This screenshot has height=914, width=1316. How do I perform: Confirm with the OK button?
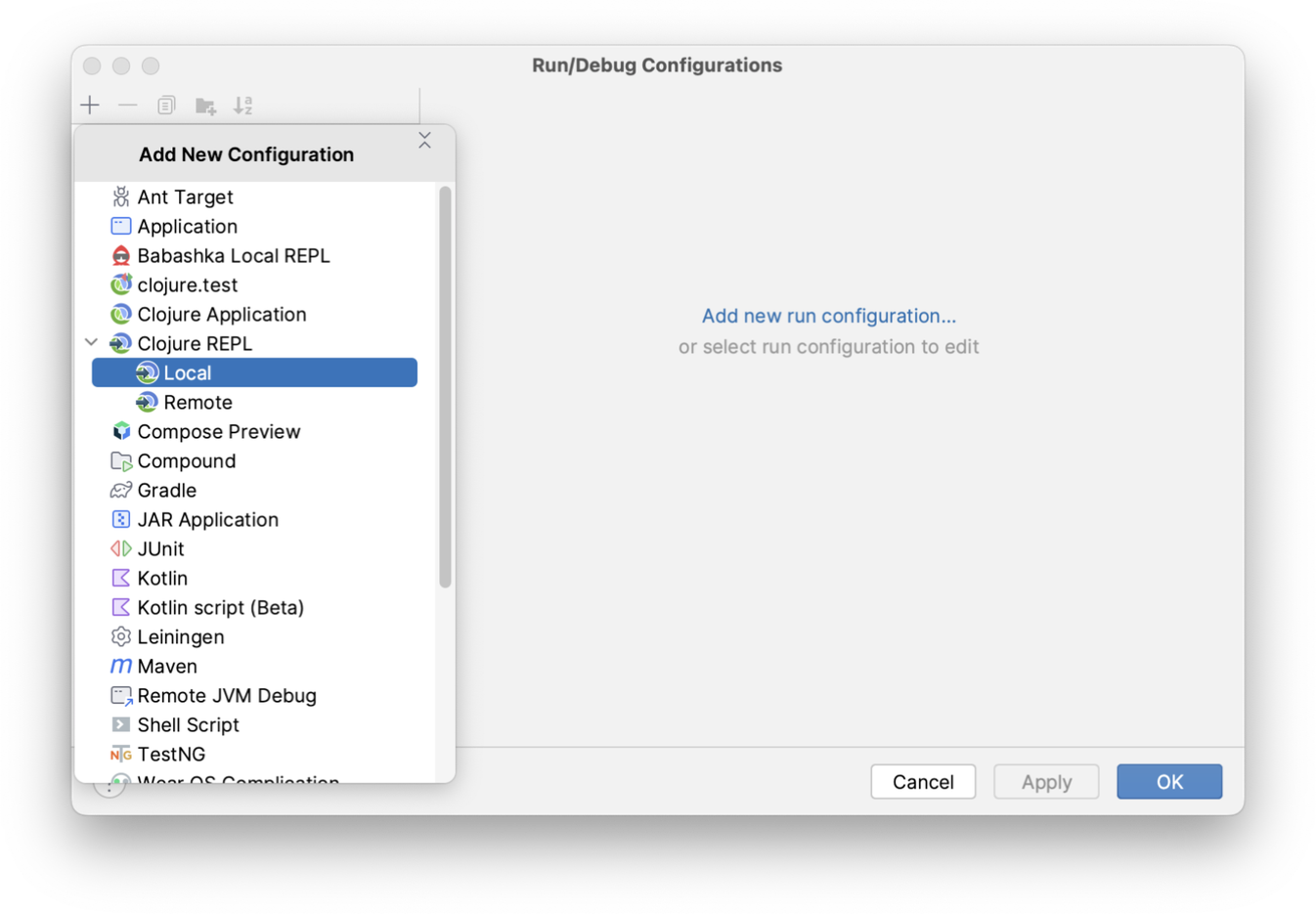(1169, 781)
